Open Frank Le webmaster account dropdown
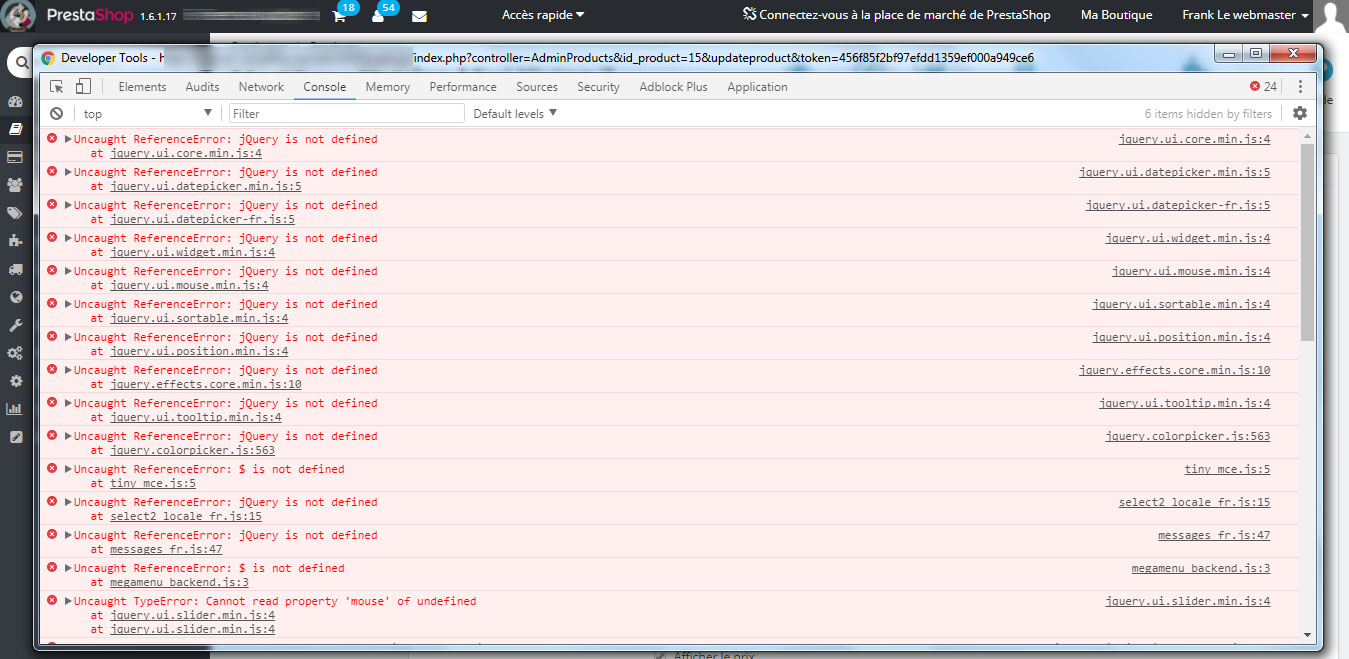 pos(1245,15)
